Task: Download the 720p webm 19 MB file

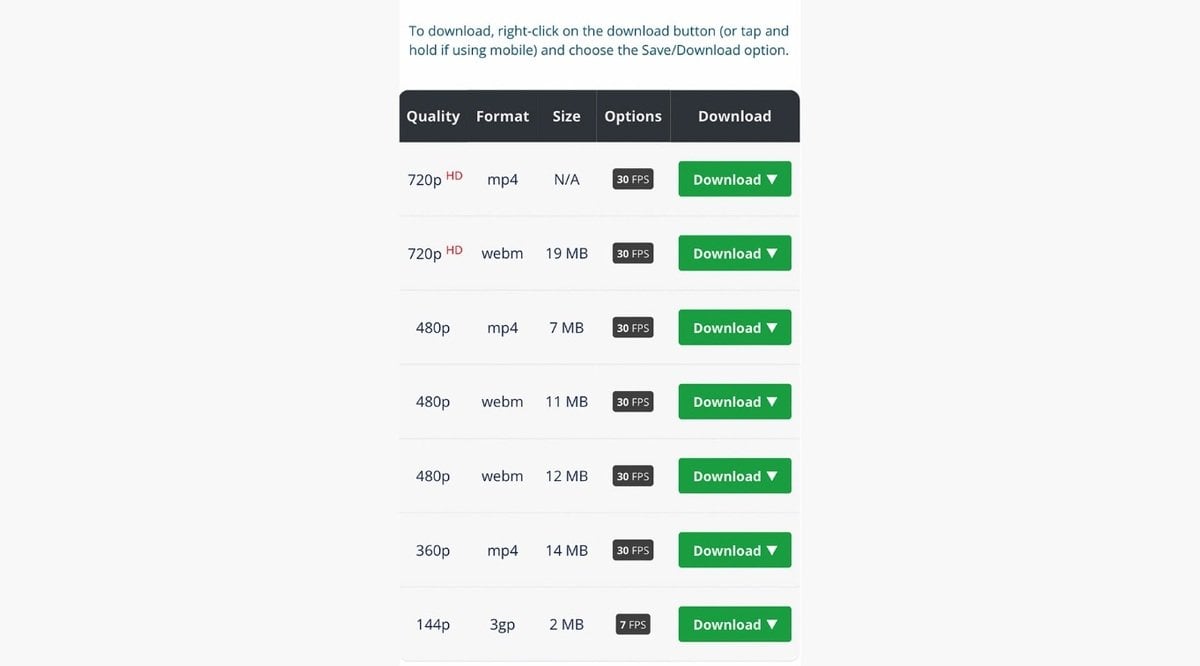Action: (735, 253)
